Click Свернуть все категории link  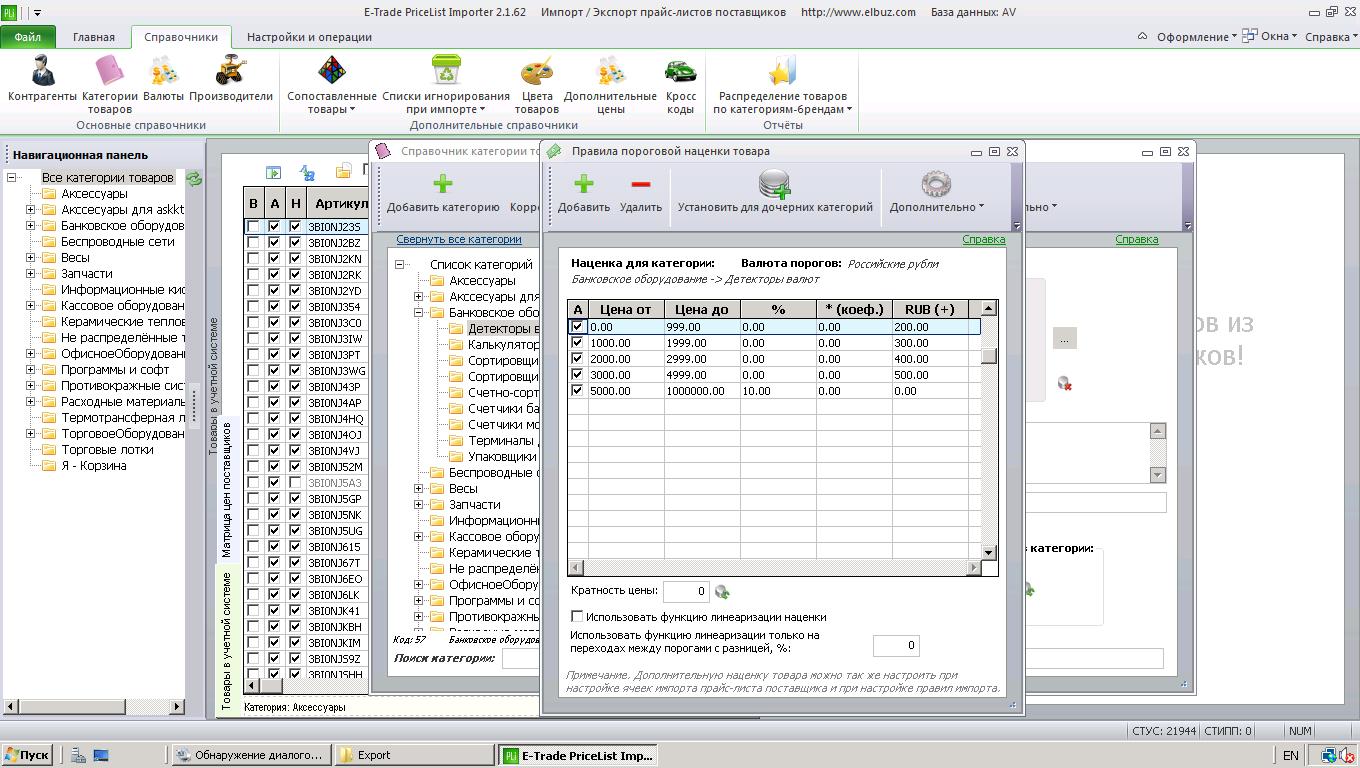[459, 239]
